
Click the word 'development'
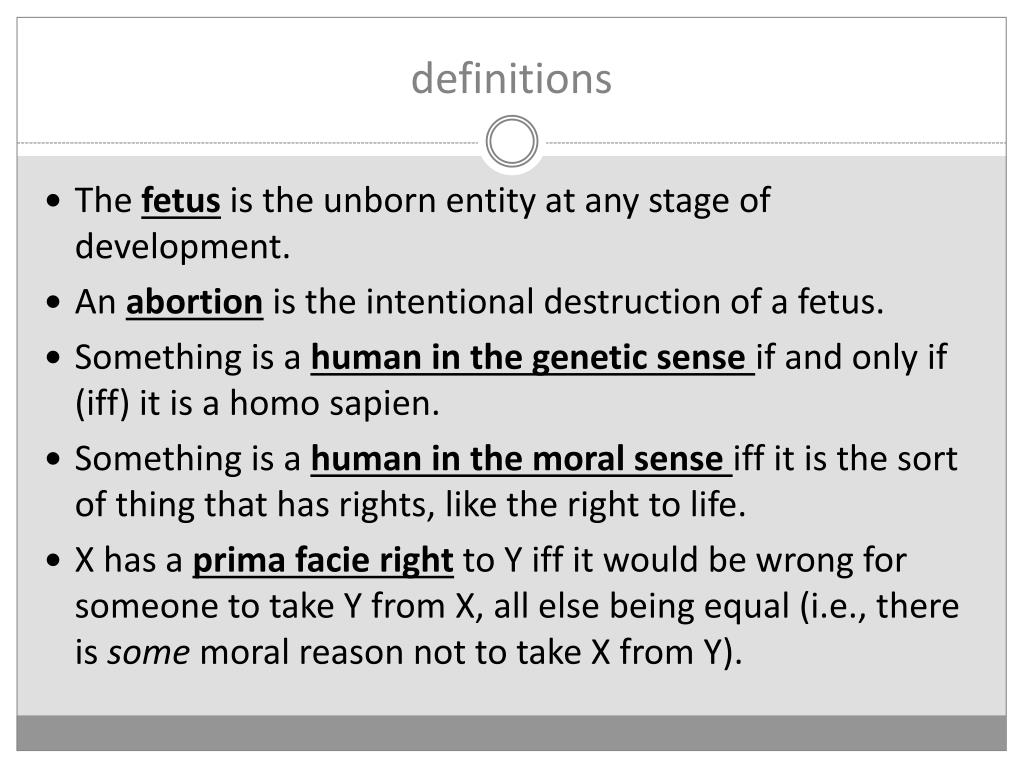pos(182,248)
